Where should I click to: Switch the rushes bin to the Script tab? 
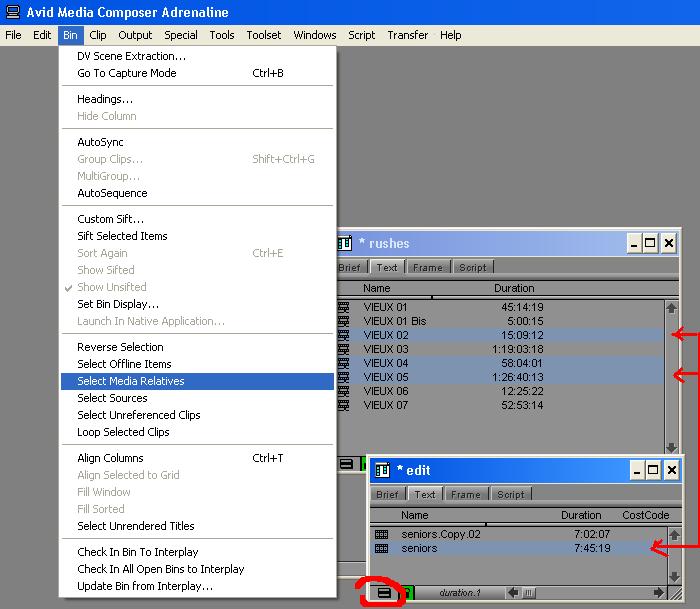[x=473, y=267]
